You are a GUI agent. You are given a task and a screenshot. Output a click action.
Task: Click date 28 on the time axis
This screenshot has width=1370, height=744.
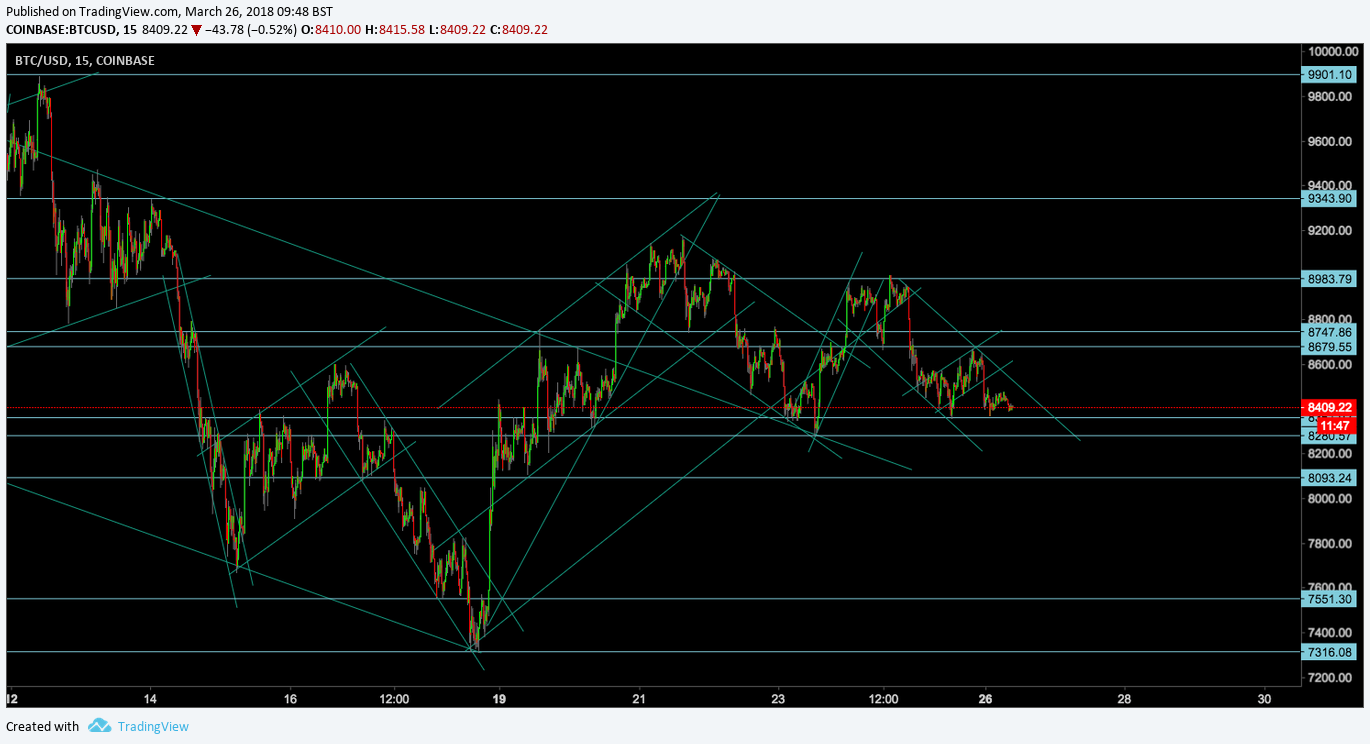(1125, 699)
